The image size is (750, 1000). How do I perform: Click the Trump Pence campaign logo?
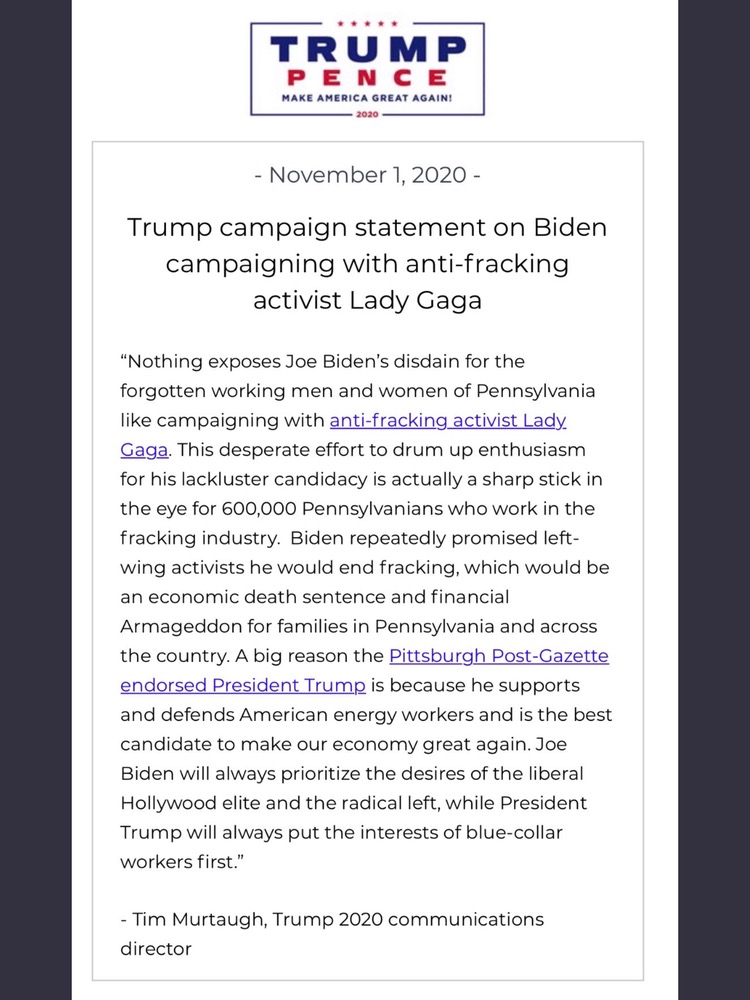367,69
